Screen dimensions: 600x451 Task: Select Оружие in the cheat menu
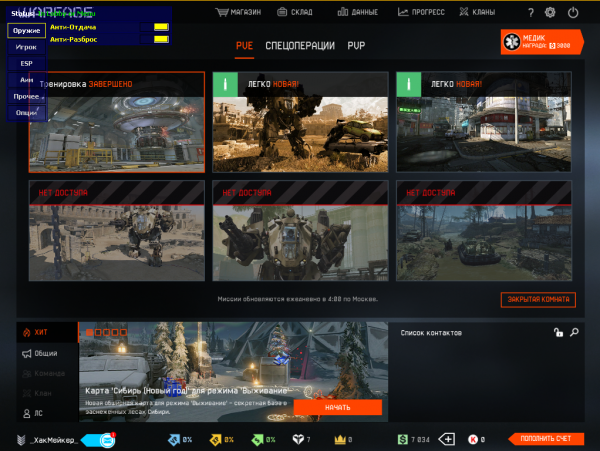click(x=26, y=31)
